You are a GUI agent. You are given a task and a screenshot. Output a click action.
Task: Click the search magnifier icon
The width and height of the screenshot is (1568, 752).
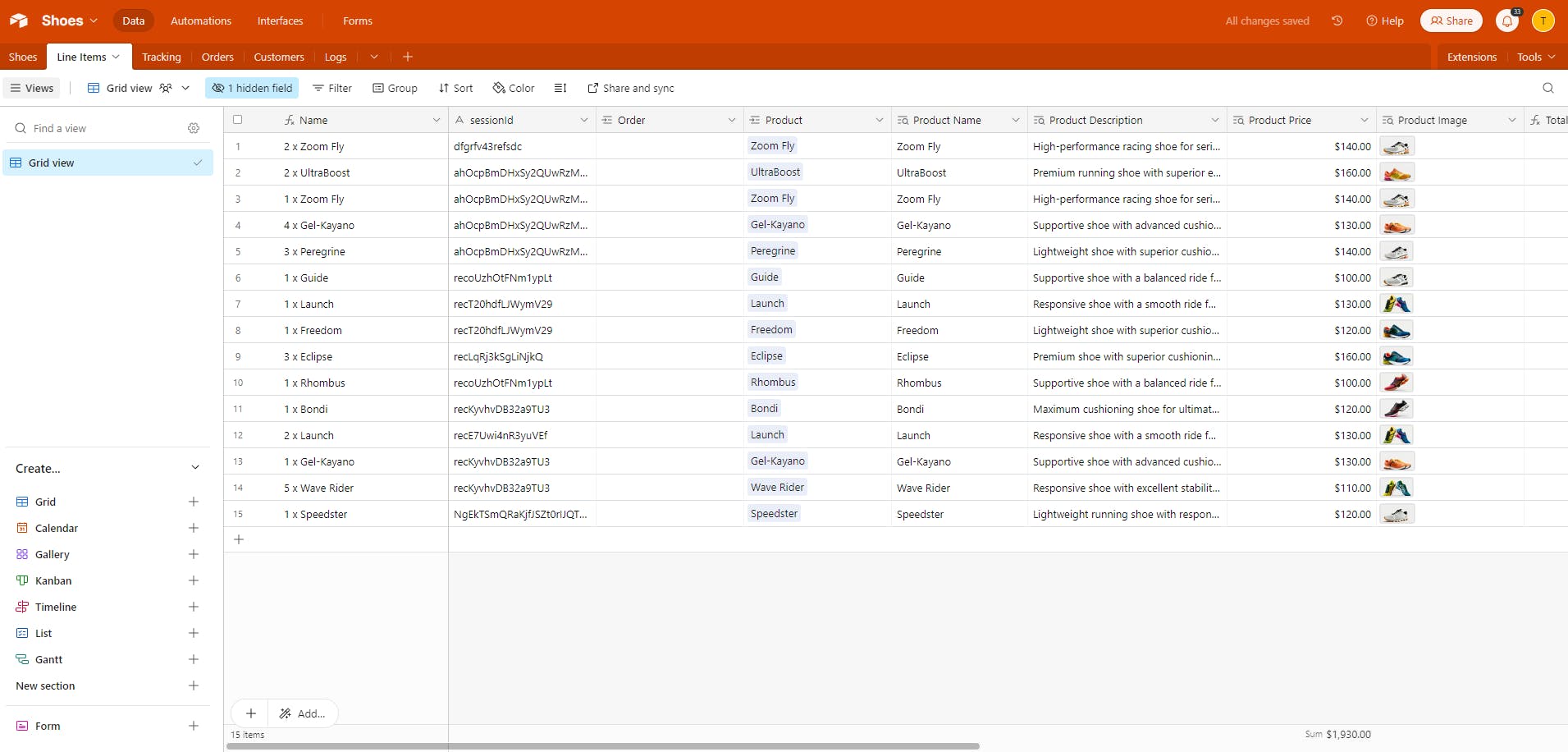tap(1548, 88)
